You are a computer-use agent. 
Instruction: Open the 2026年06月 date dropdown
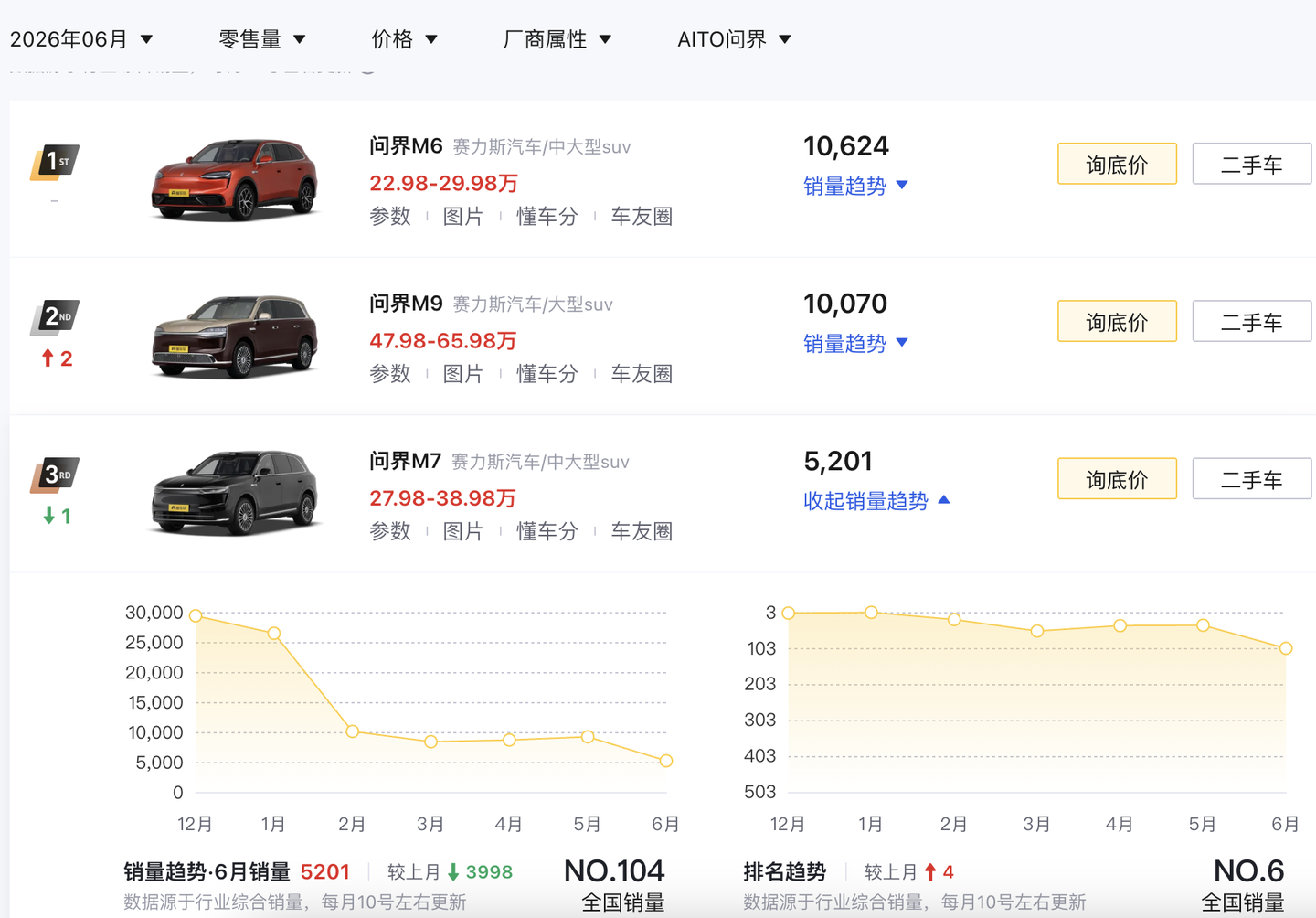tap(81, 39)
